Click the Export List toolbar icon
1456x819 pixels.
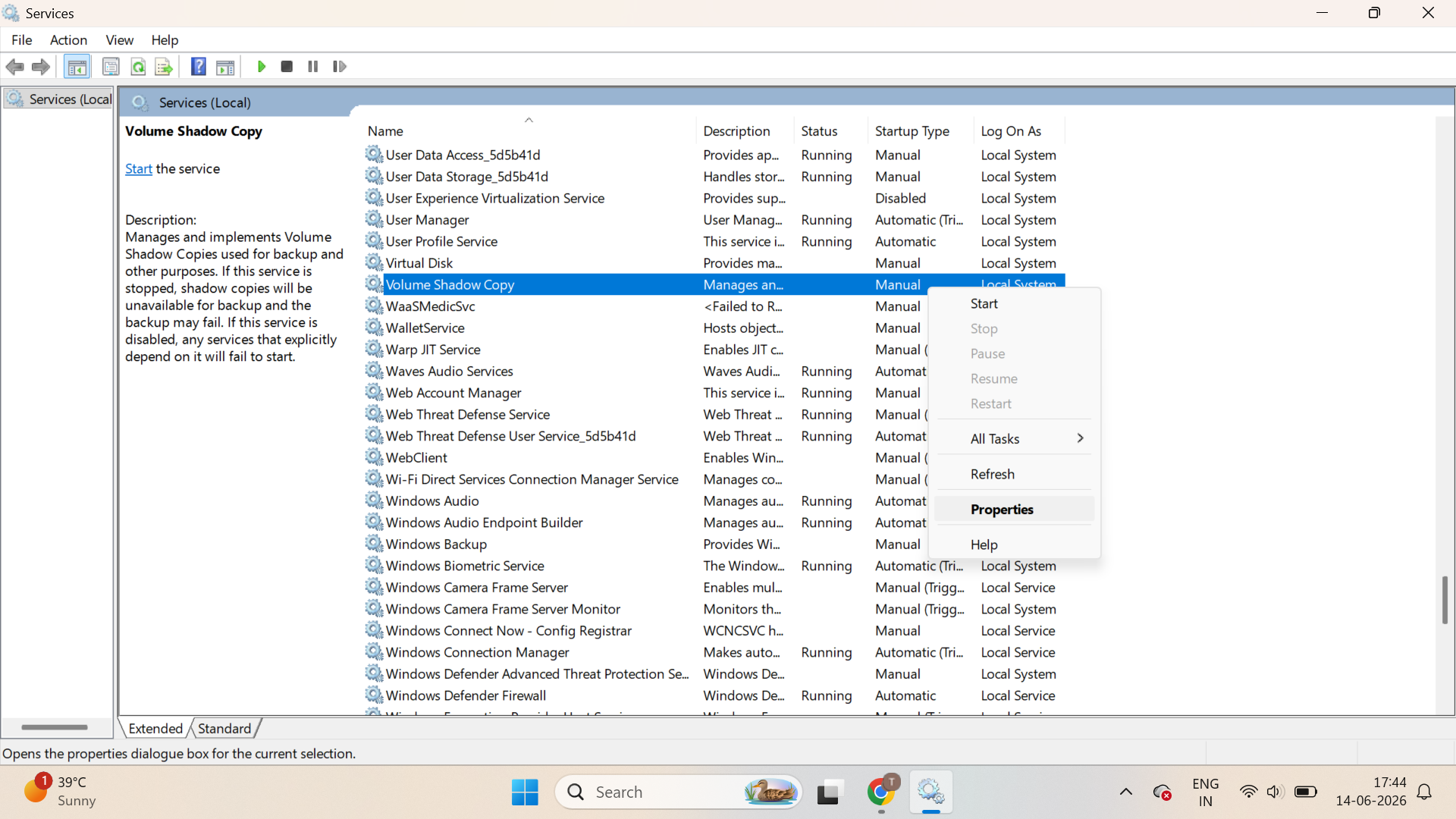coord(164,67)
